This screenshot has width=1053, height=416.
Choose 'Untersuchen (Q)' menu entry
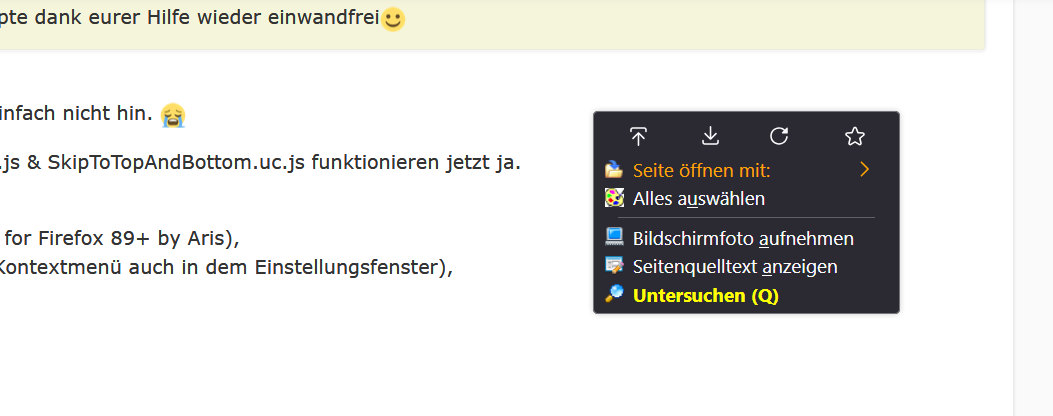[x=706, y=295]
